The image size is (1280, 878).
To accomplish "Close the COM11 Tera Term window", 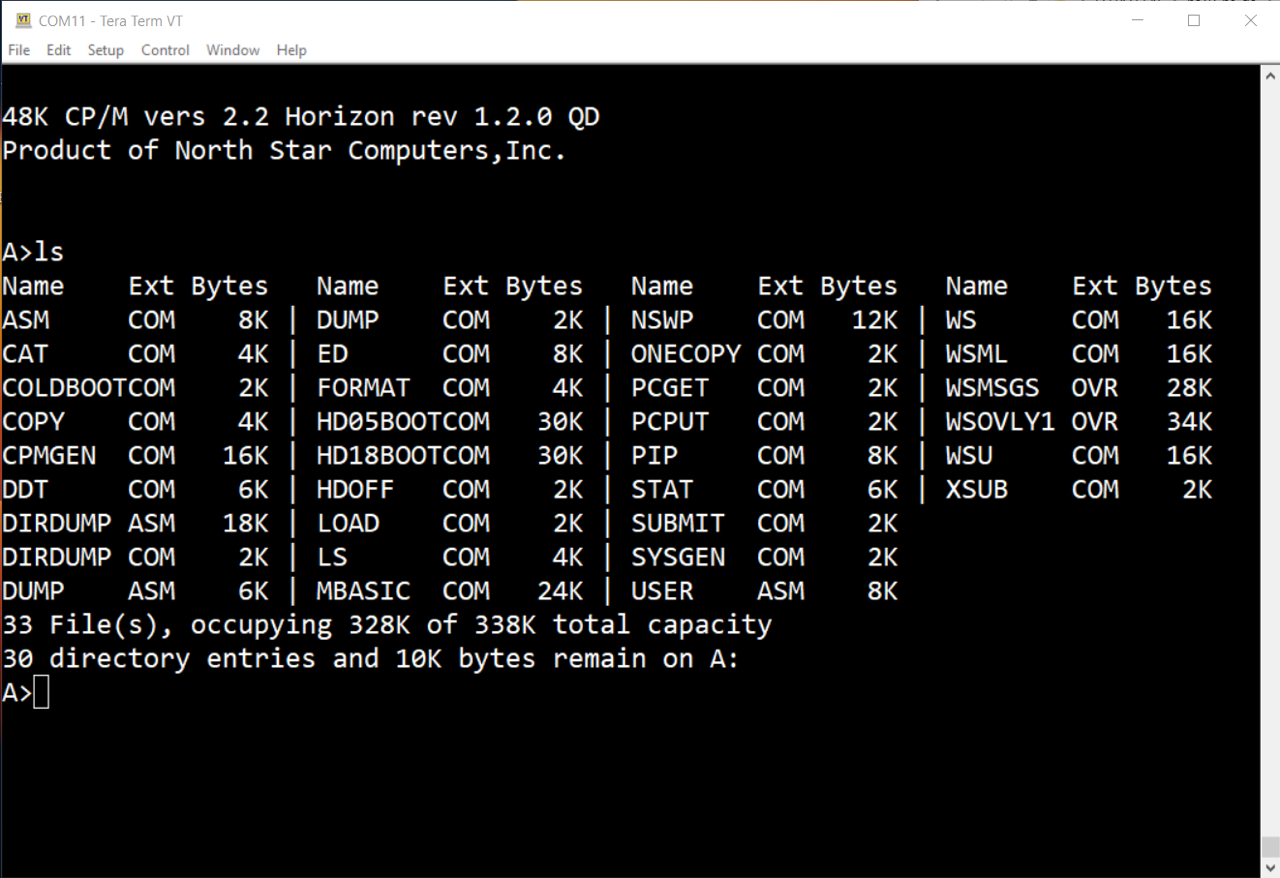I will tap(1250, 21).
